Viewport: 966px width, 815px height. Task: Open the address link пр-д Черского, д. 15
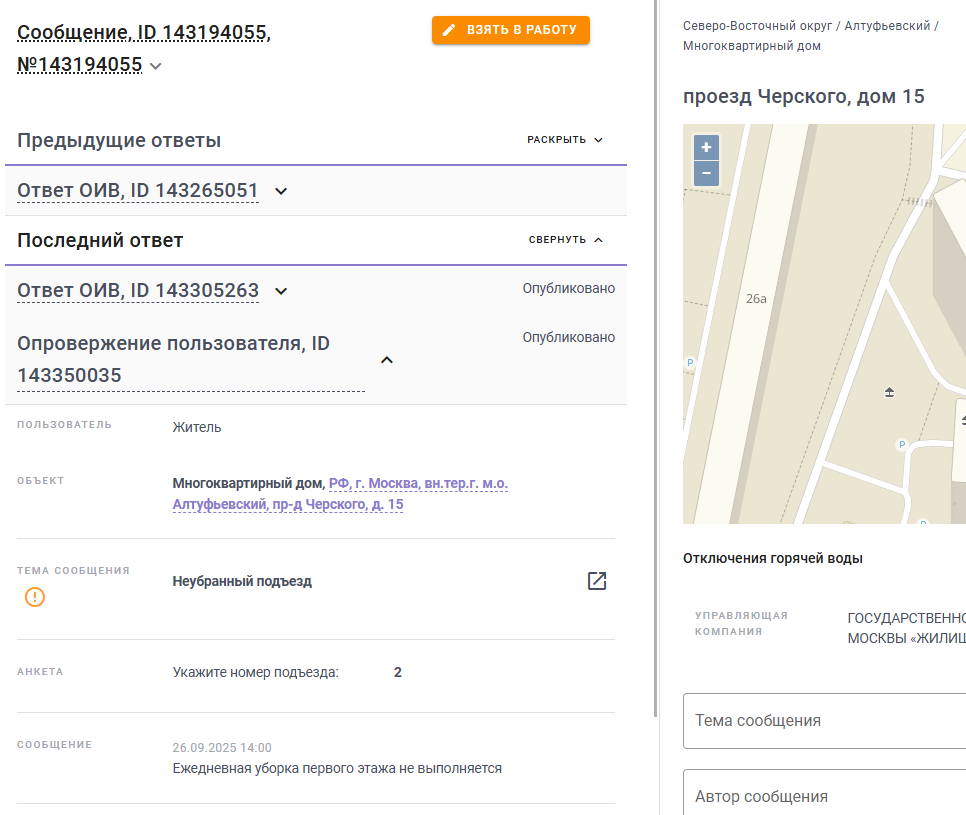coord(340,493)
